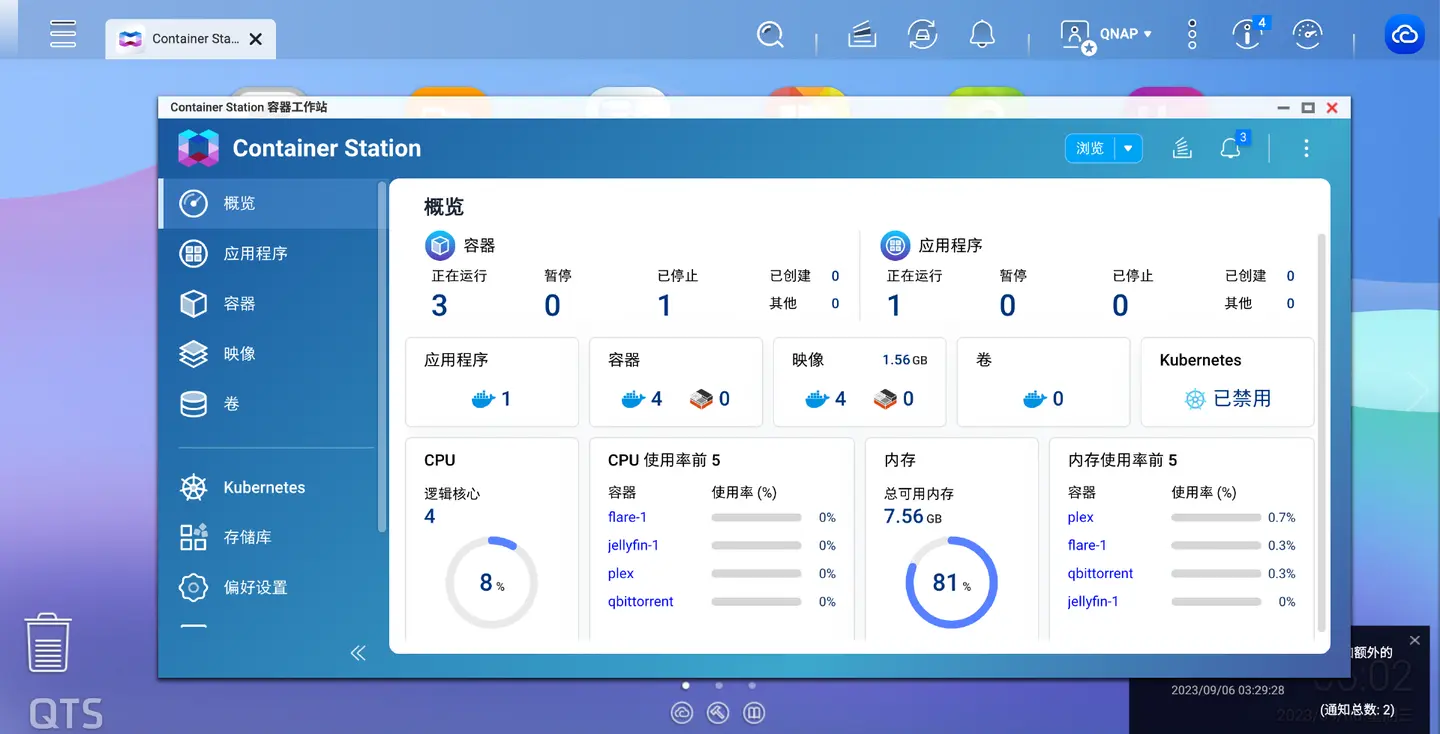Open 偏好设置 in the sidebar

point(268,587)
